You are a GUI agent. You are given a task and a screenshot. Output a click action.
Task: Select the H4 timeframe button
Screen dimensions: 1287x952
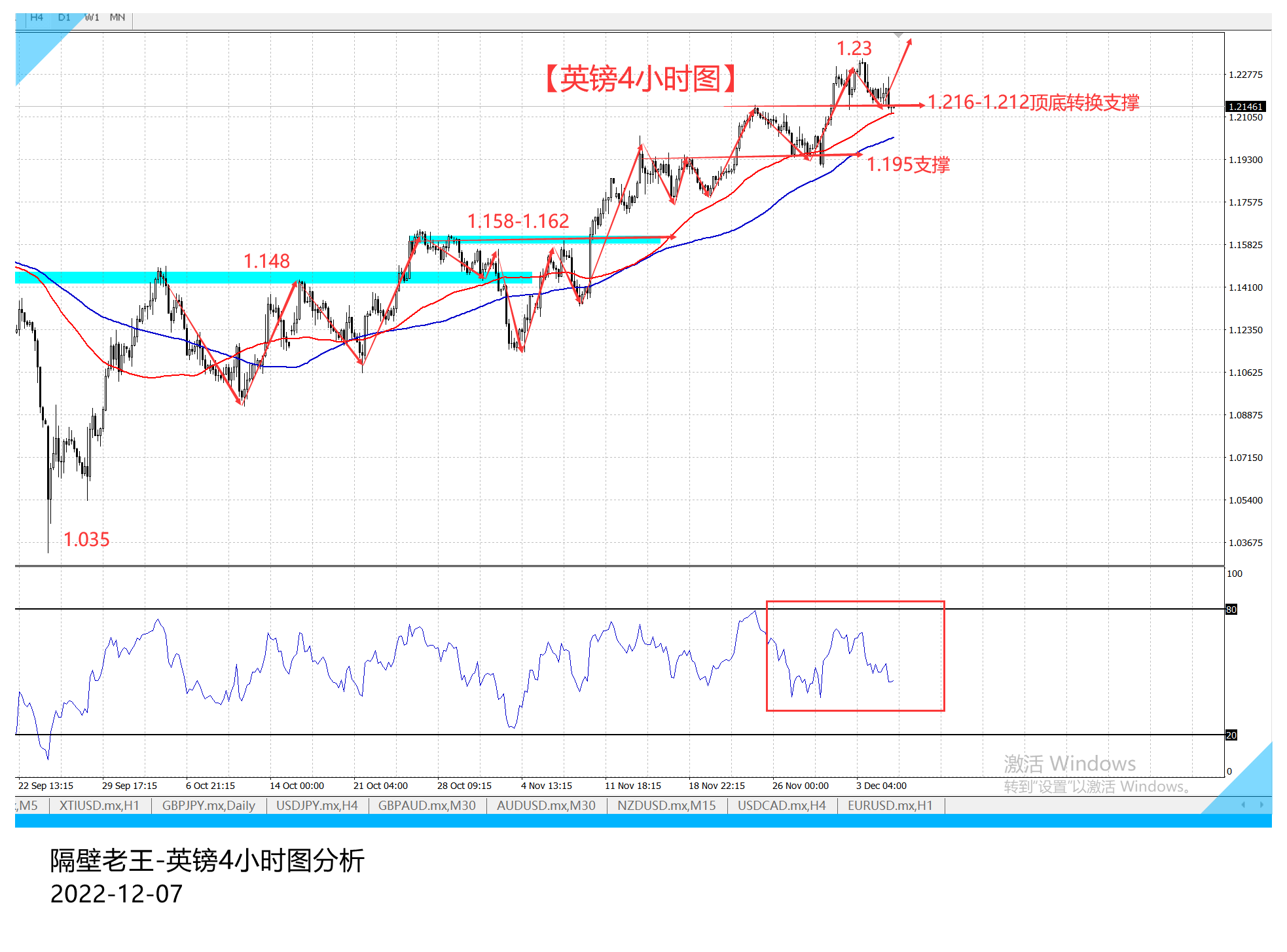[37, 18]
